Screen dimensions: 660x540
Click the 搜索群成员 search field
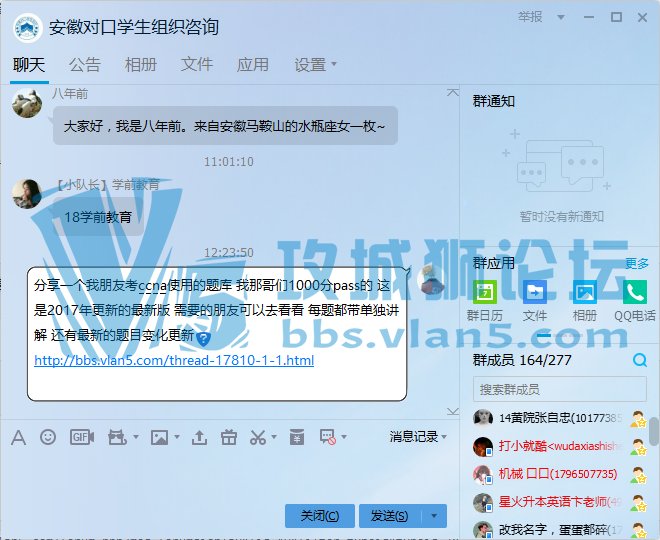coord(560,389)
